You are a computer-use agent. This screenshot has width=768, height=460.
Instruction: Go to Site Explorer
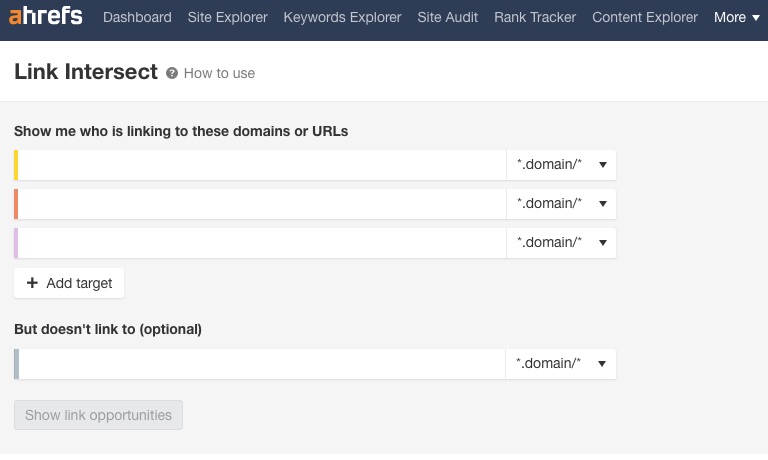[x=227, y=17]
